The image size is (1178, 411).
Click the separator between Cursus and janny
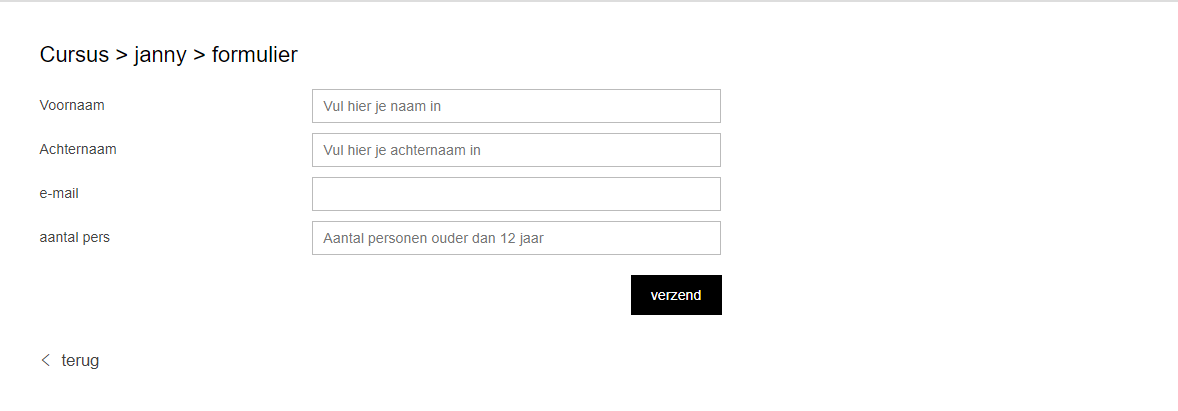(x=122, y=56)
